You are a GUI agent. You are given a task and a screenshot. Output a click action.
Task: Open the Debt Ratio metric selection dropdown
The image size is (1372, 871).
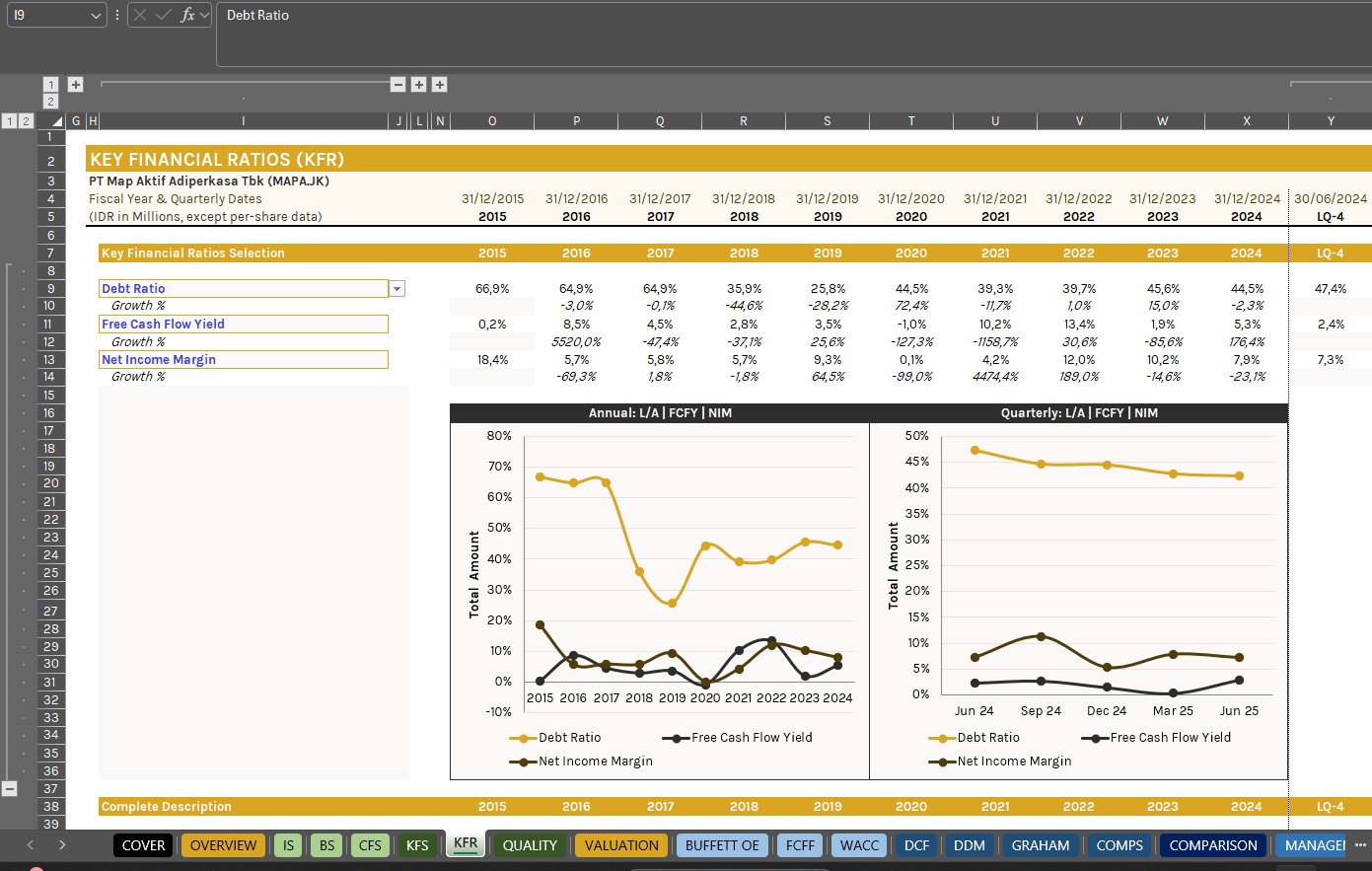[397, 288]
